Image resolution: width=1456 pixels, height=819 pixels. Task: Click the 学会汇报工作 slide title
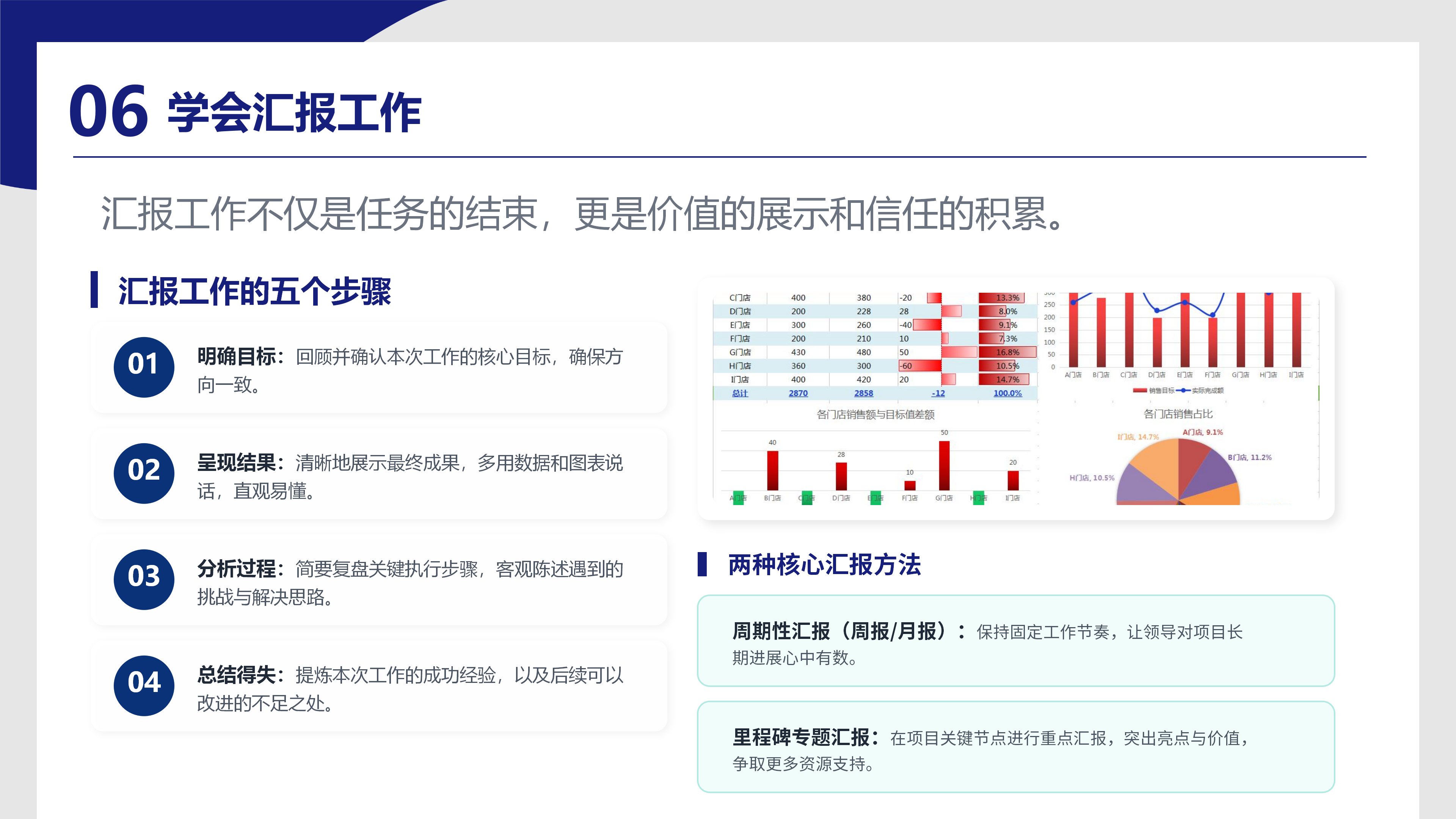coord(295,113)
